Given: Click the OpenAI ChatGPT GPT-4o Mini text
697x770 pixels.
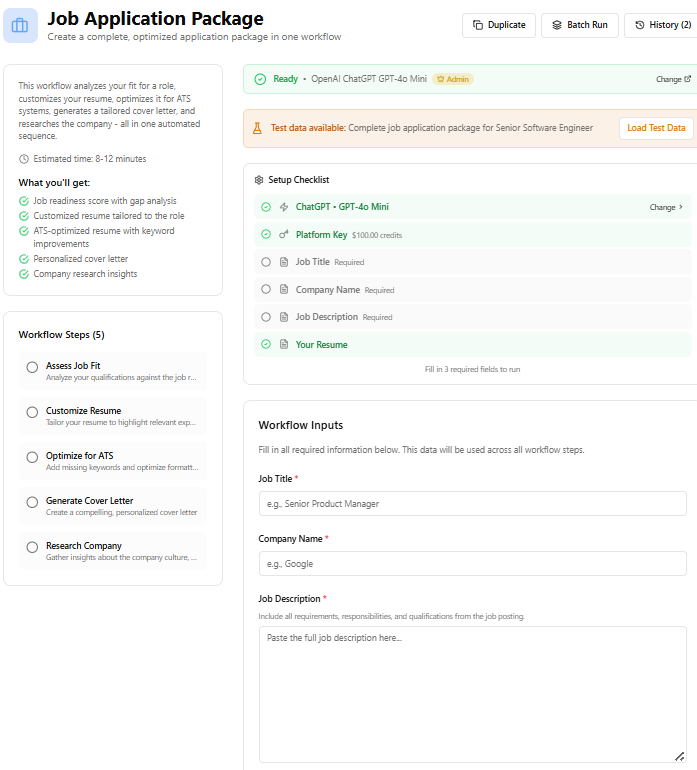Looking at the screenshot, I should click(x=369, y=79).
